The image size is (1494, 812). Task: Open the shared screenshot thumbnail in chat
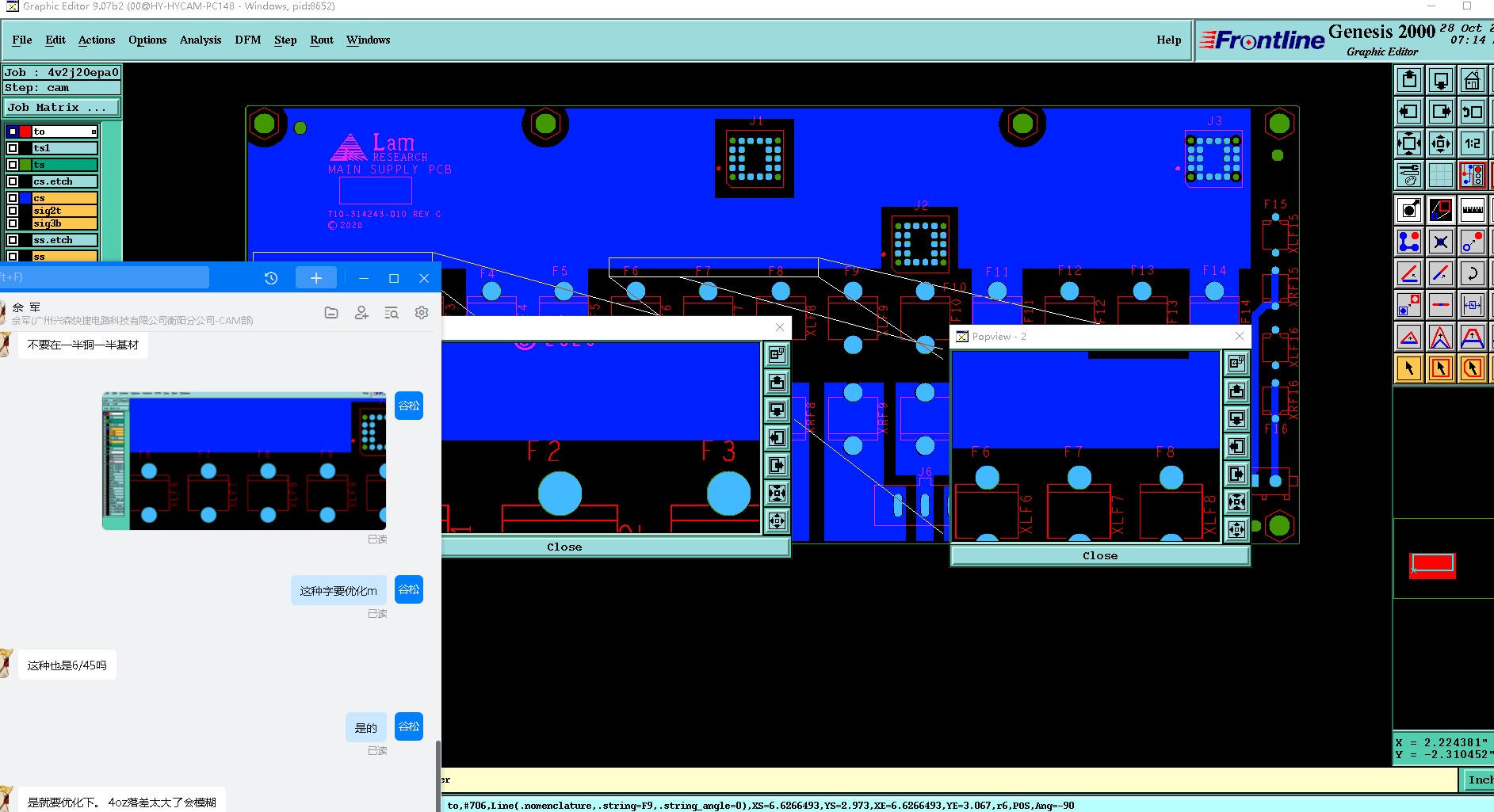point(244,460)
